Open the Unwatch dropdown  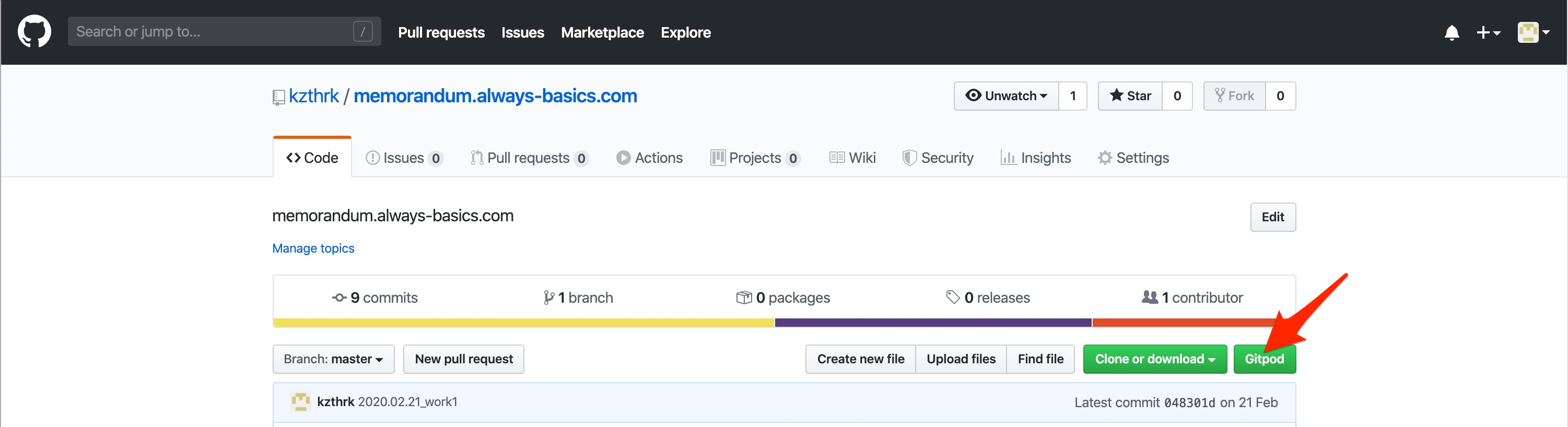pyautogui.click(x=1006, y=96)
